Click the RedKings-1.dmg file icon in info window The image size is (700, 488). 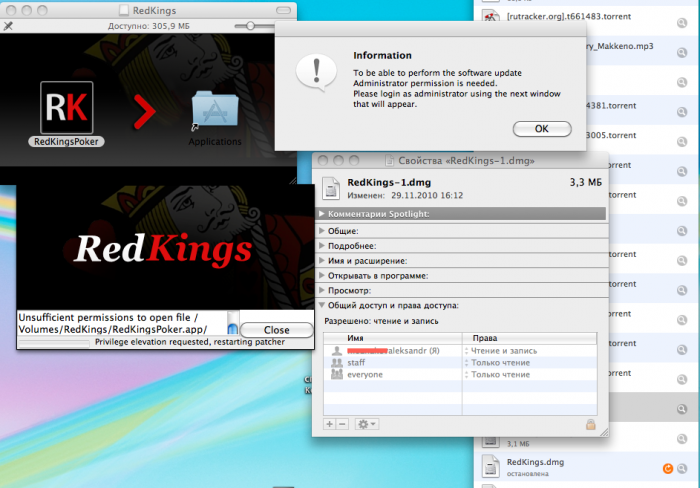(331, 188)
